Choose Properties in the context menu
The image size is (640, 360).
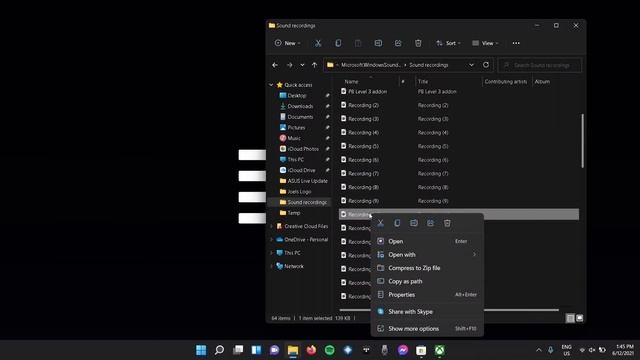(x=427, y=295)
